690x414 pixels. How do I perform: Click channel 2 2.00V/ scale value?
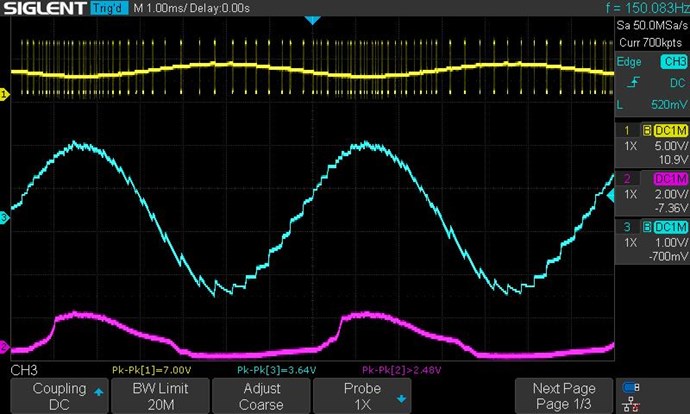tap(671, 194)
